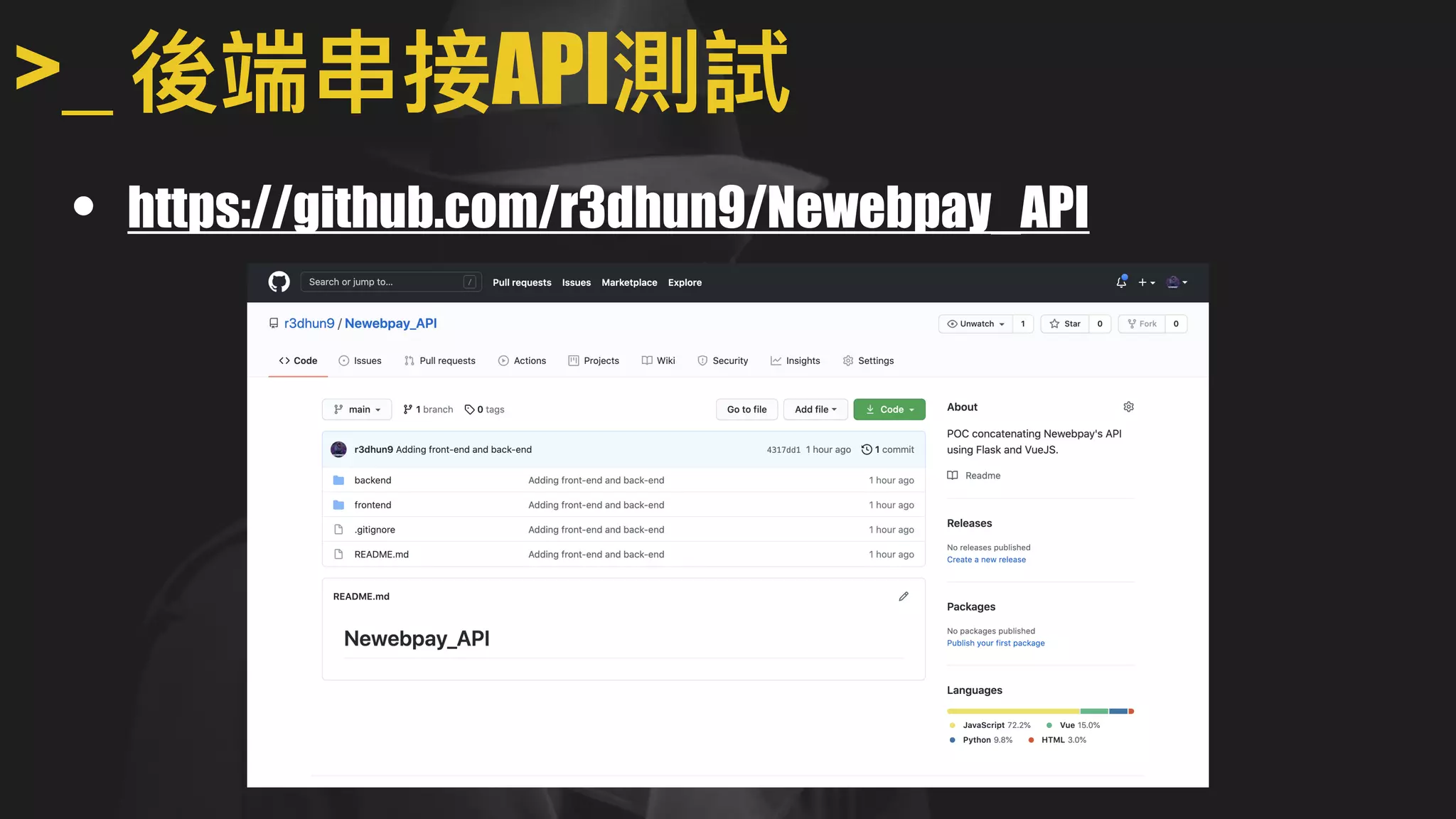Click the green Vue language bar segment
The width and height of the screenshot is (1456, 819).
pyautogui.click(x=1094, y=711)
